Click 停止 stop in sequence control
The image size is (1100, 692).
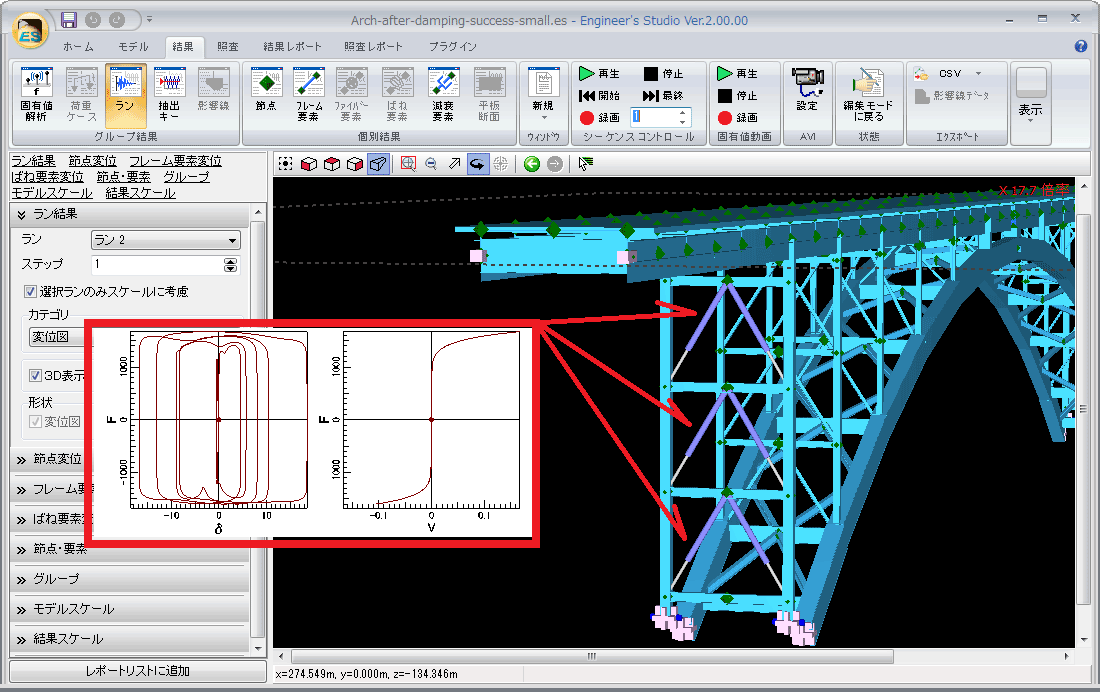coord(663,74)
